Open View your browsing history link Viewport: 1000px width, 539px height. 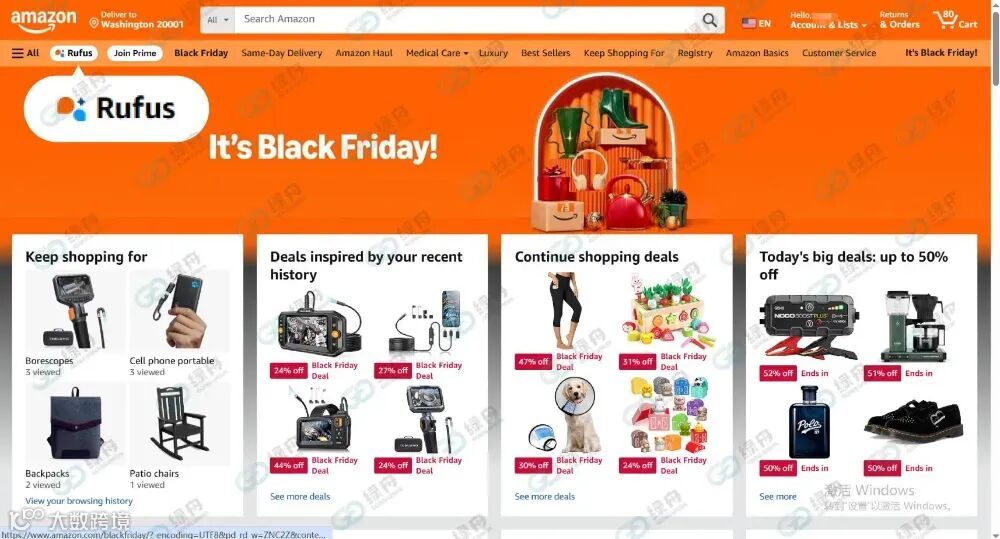coord(79,501)
